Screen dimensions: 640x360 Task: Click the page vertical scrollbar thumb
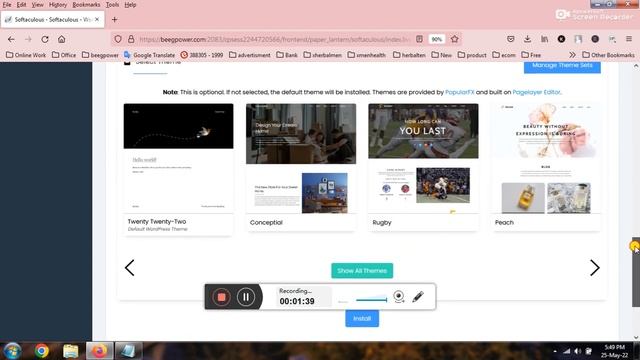636,272
